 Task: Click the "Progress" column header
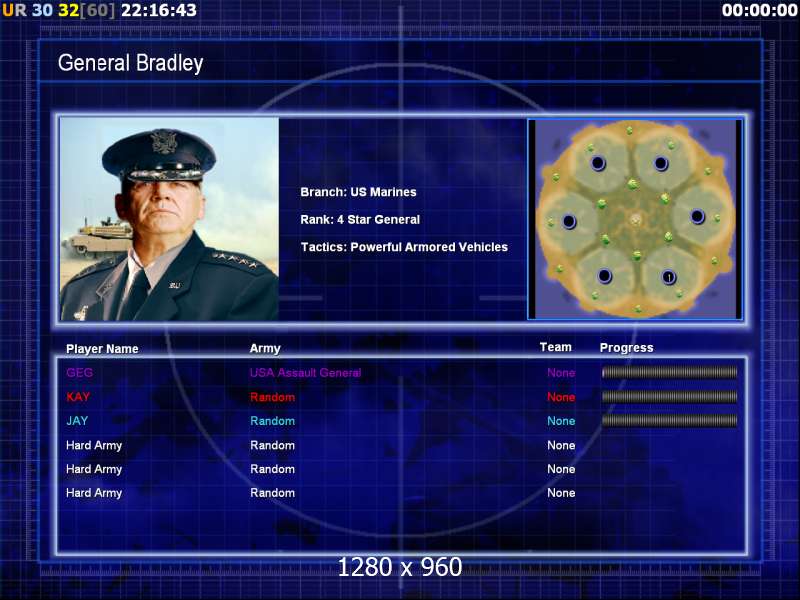point(627,348)
